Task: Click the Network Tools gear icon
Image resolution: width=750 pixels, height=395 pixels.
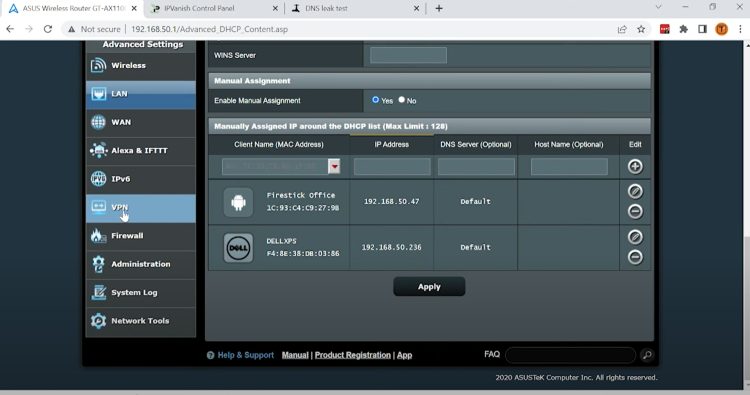Action: pos(98,321)
